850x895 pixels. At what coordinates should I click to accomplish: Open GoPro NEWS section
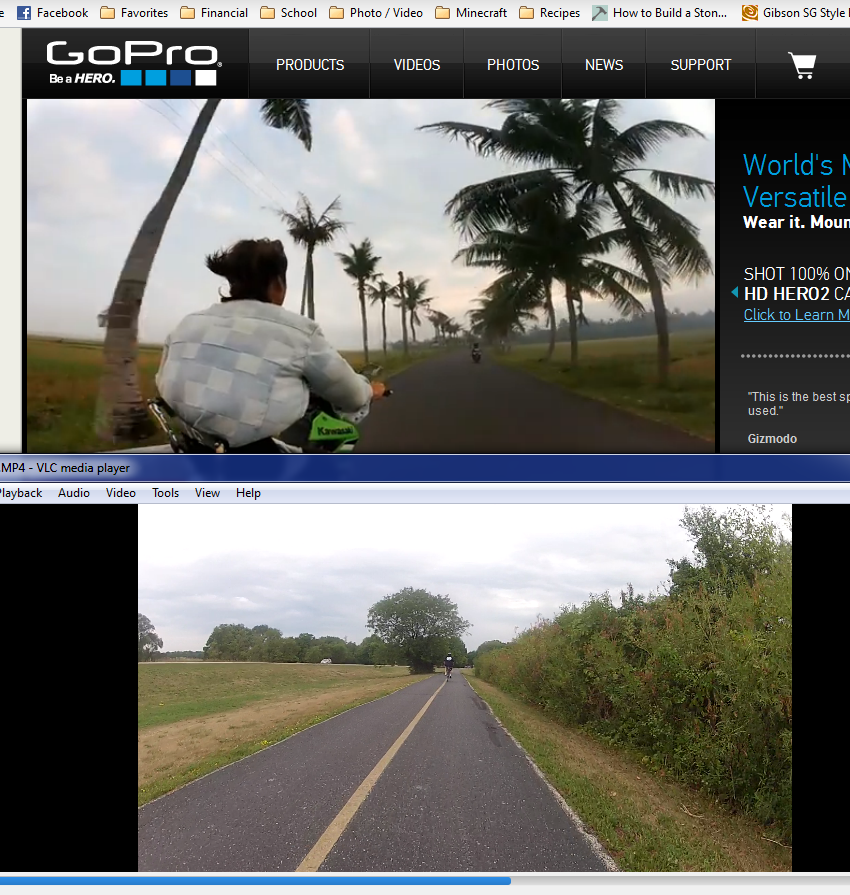[x=604, y=65]
